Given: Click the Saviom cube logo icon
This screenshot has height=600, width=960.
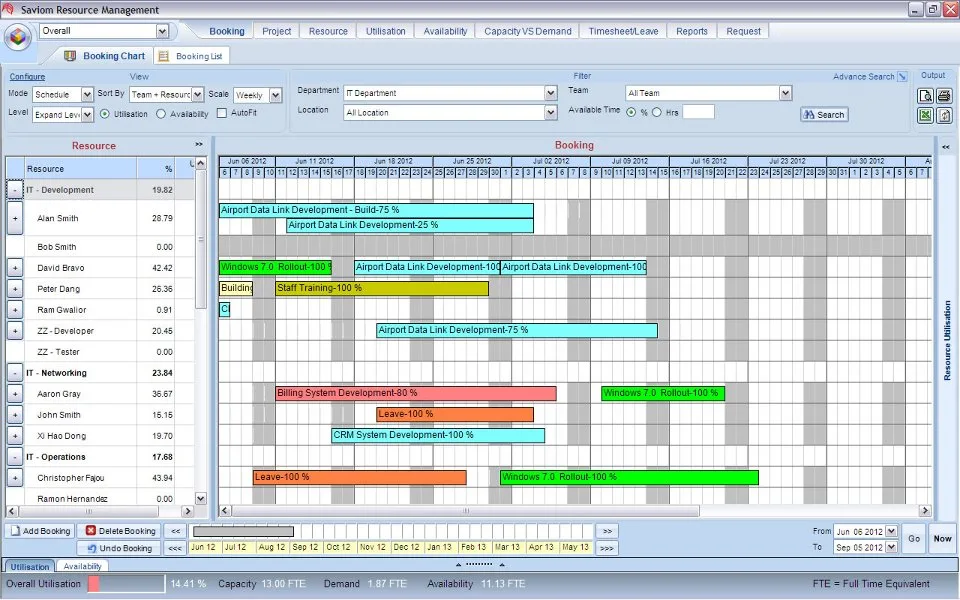Looking at the screenshot, I should (x=18, y=38).
